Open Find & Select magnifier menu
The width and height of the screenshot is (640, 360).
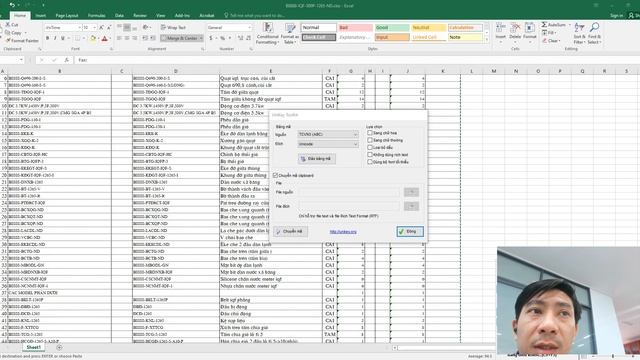pos(594,33)
